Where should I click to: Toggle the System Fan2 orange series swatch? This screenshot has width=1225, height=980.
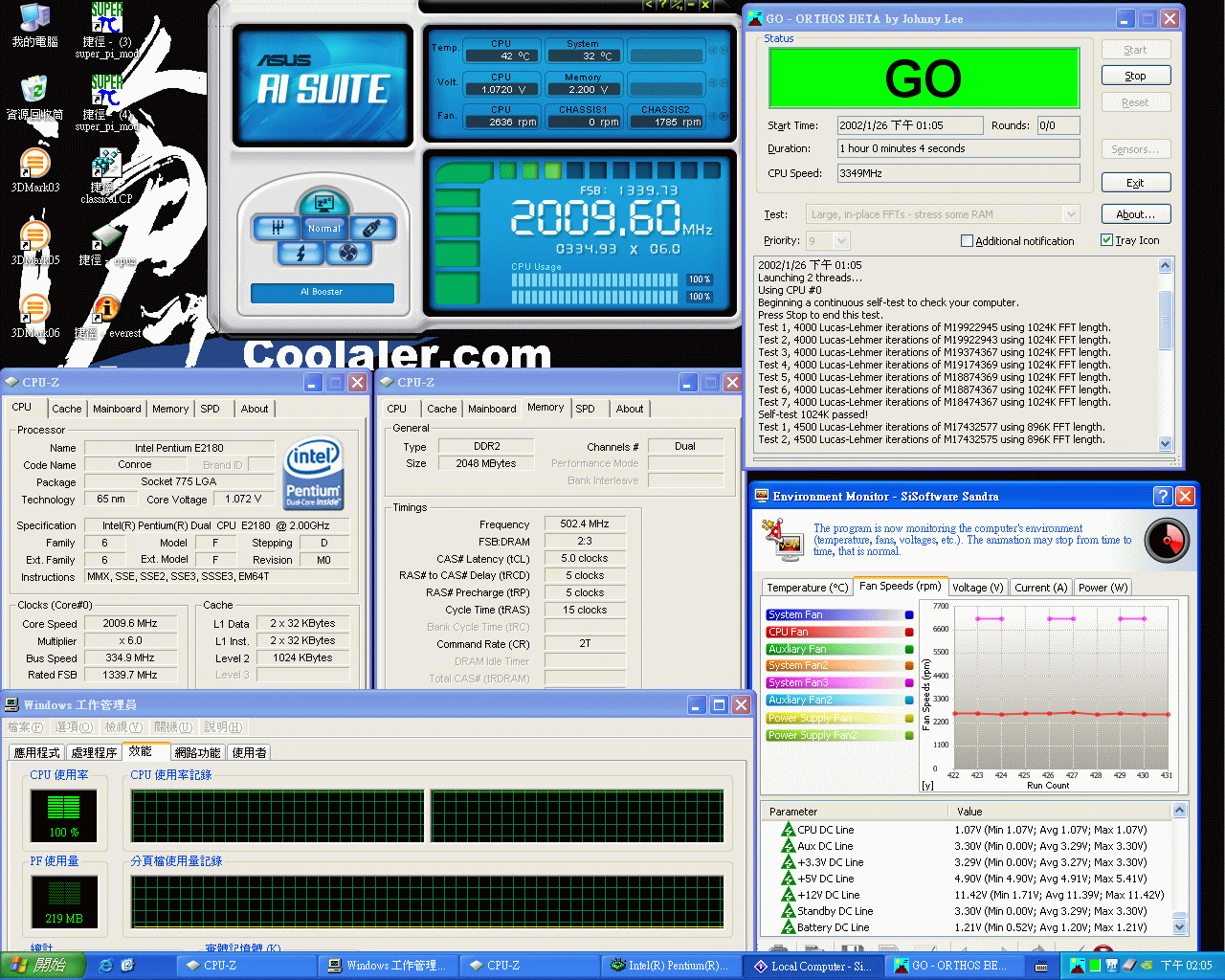[909, 666]
